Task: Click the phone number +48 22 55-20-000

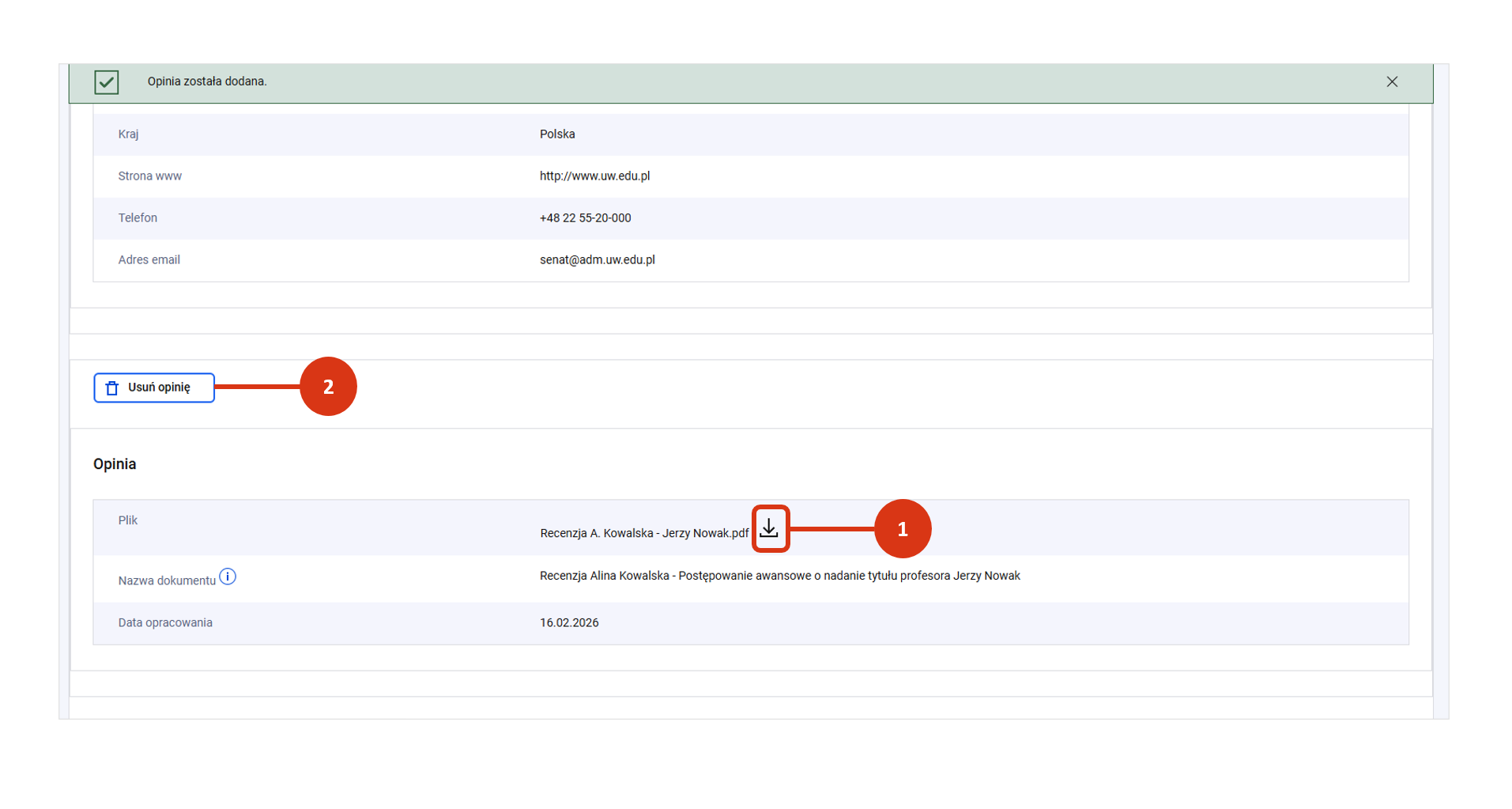Action: 585,218
